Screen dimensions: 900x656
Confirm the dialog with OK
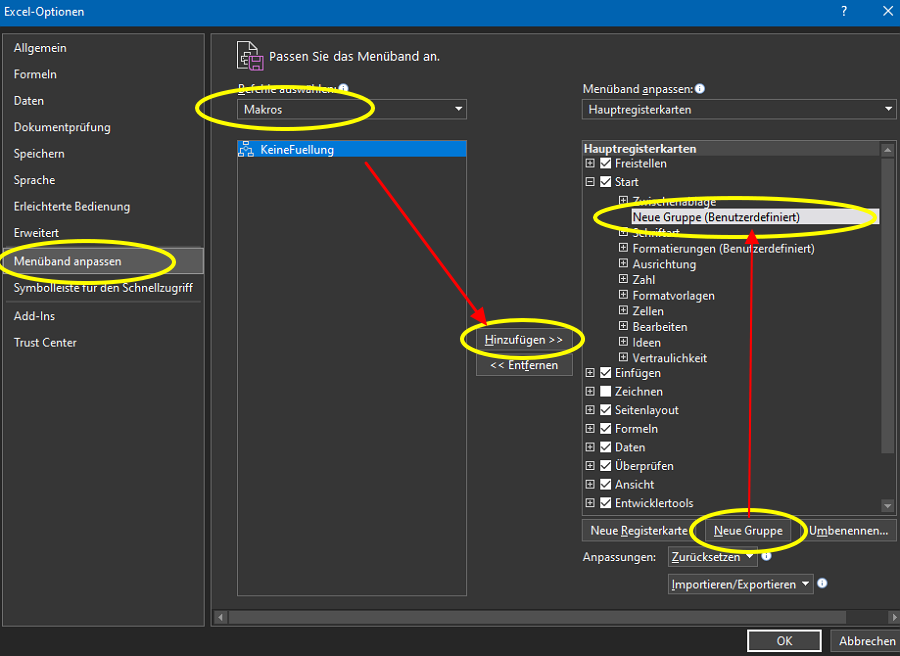tap(784, 641)
